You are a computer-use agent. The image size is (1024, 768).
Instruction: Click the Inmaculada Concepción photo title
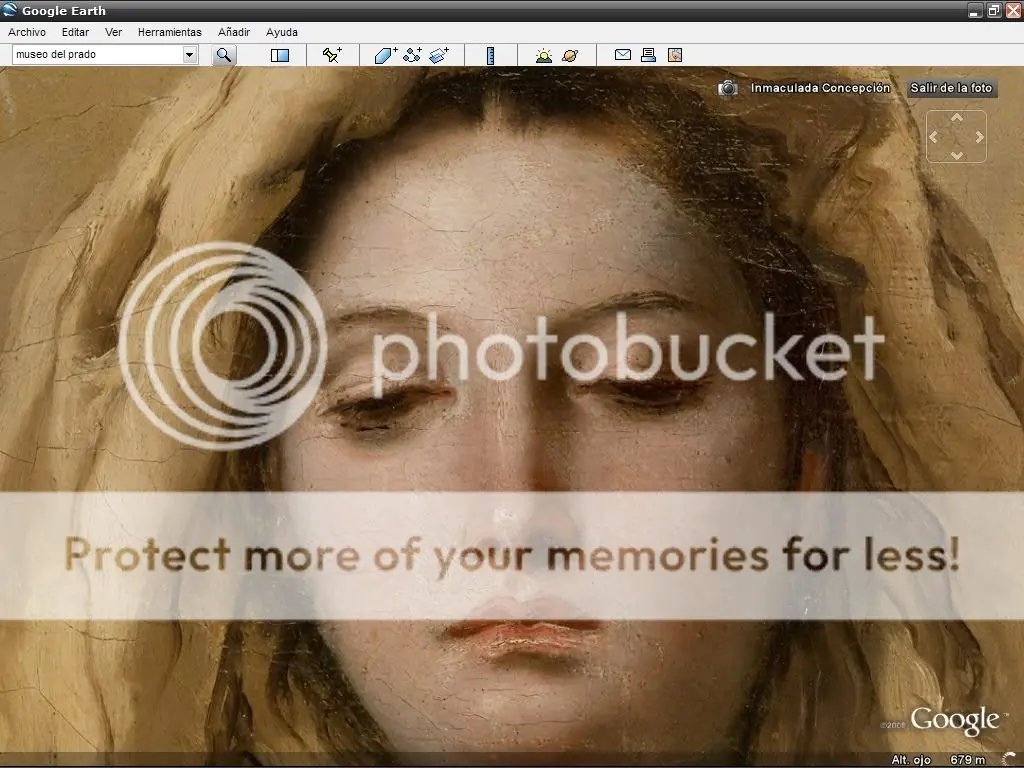click(820, 88)
